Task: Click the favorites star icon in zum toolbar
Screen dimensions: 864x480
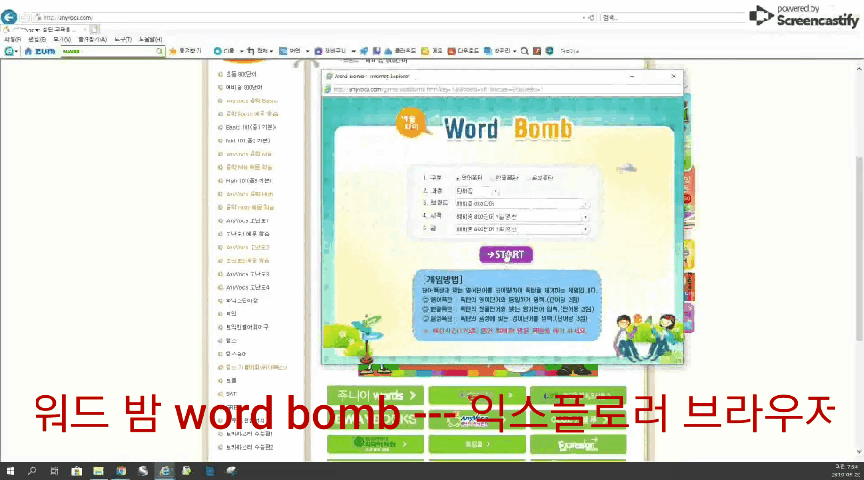Action: (x=172, y=51)
